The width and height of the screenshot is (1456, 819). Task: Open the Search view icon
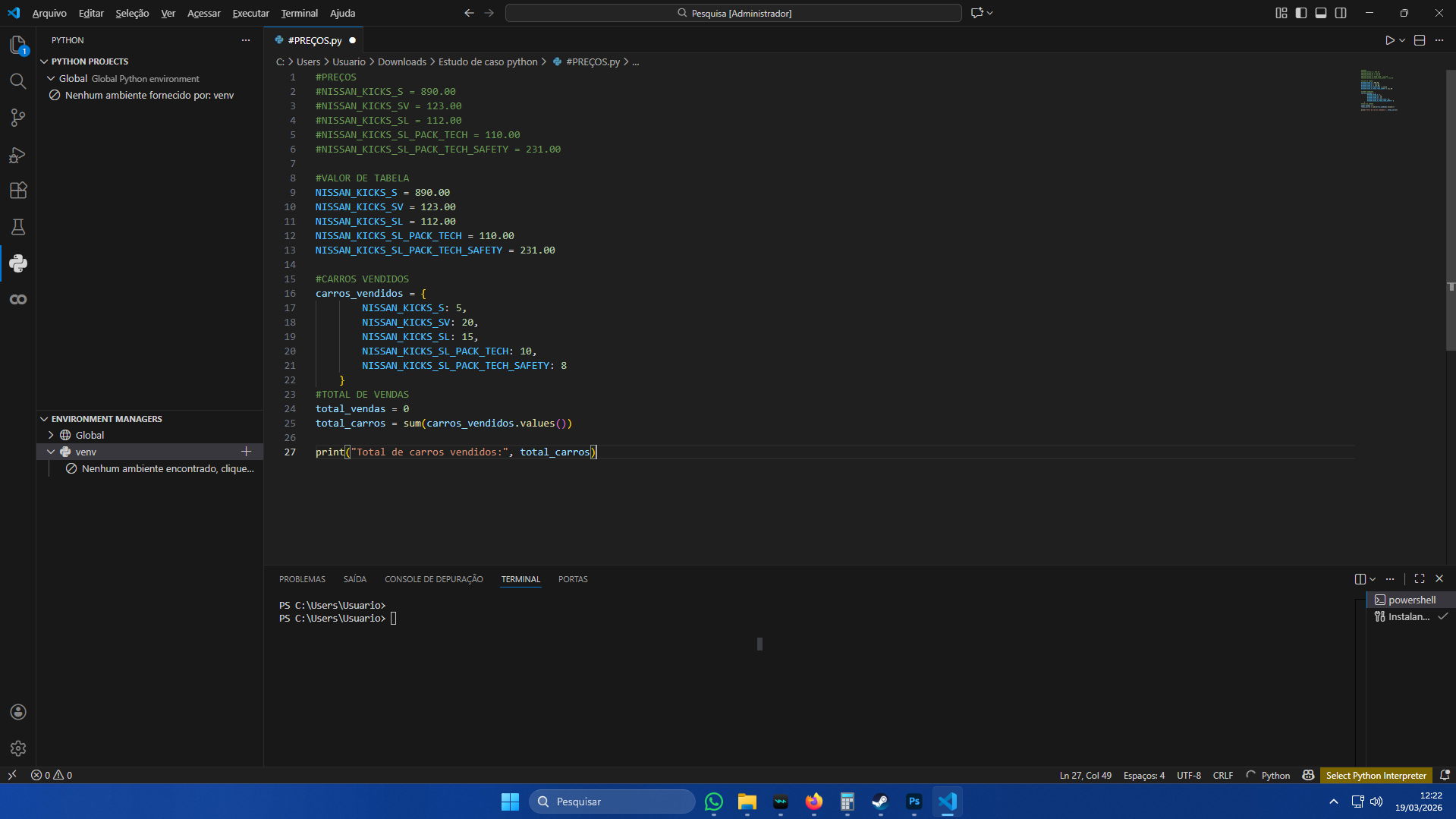point(18,81)
